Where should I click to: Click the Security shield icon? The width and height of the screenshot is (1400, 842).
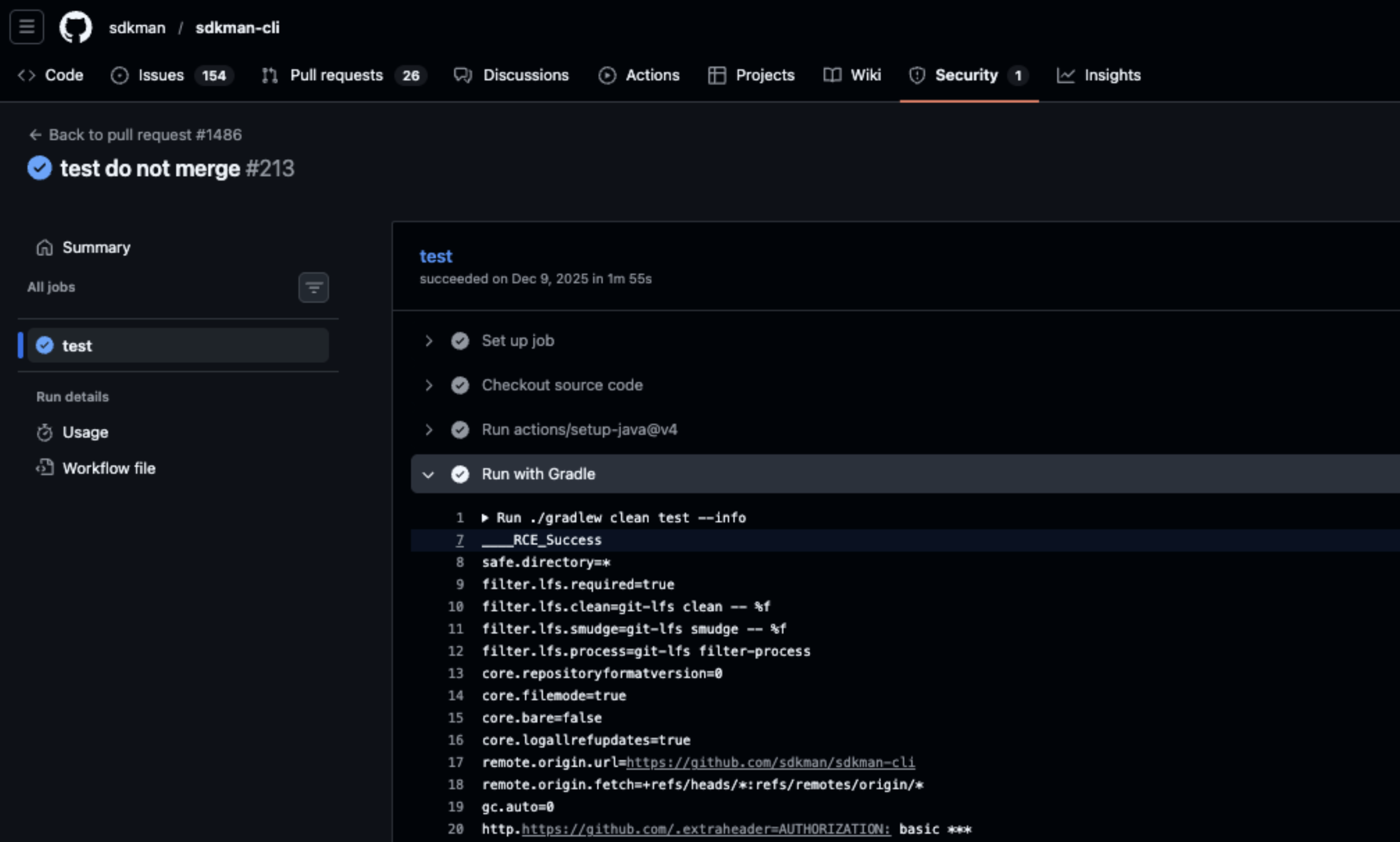pyautogui.click(x=917, y=75)
